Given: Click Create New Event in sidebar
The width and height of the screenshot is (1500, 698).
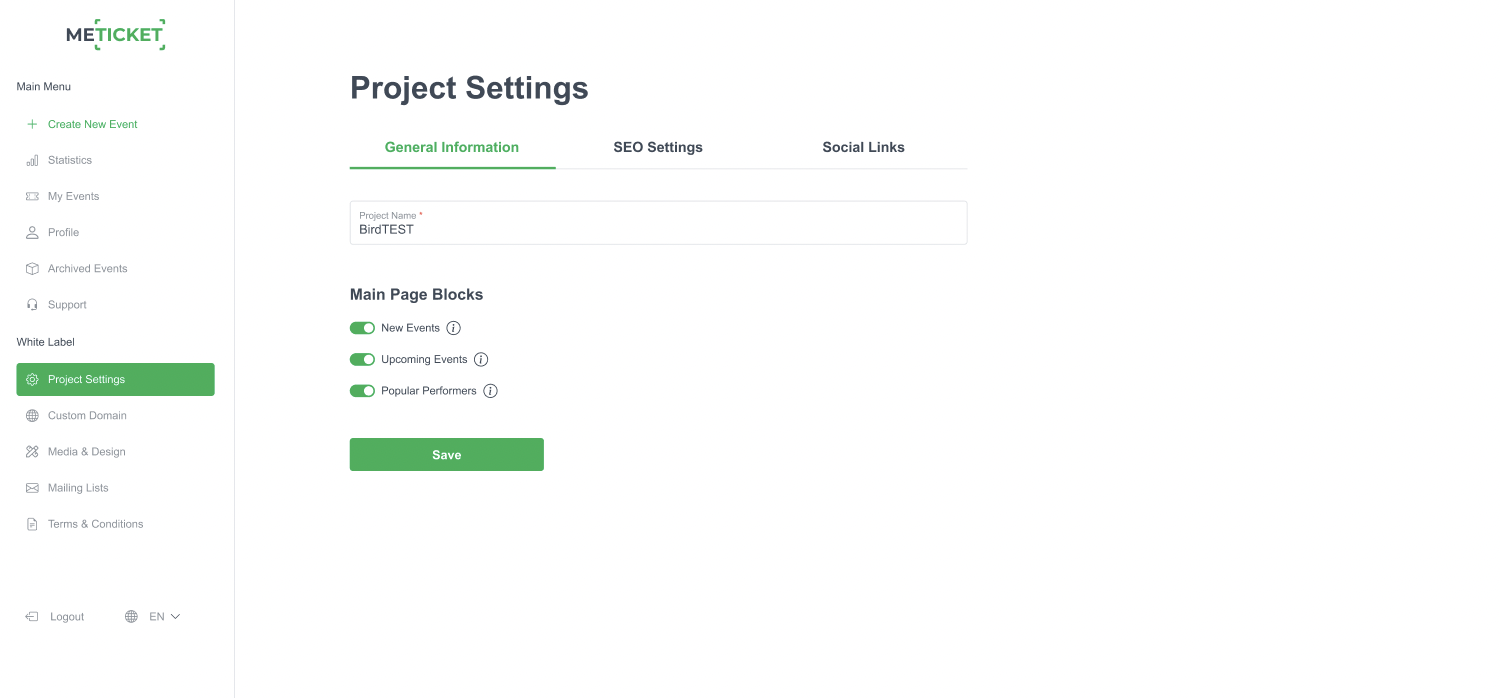Looking at the screenshot, I should pyautogui.click(x=92, y=124).
